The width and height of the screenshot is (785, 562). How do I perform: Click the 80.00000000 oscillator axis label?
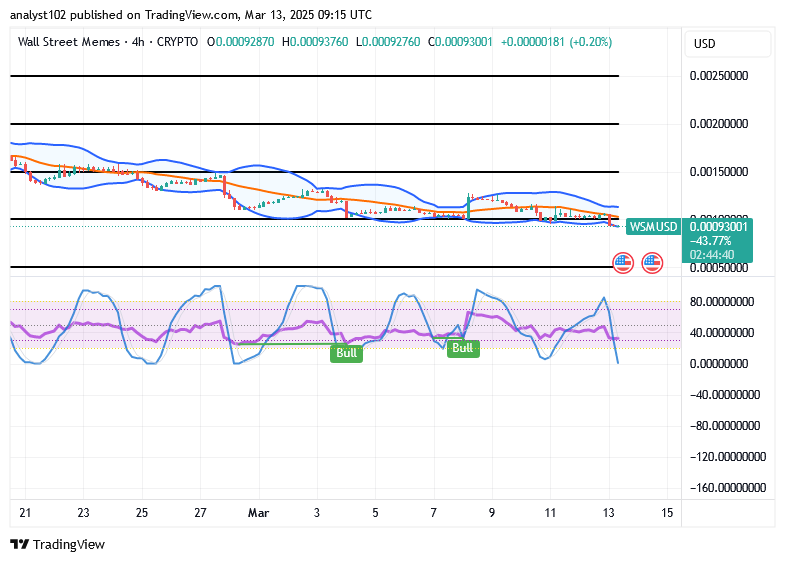pyautogui.click(x=722, y=301)
